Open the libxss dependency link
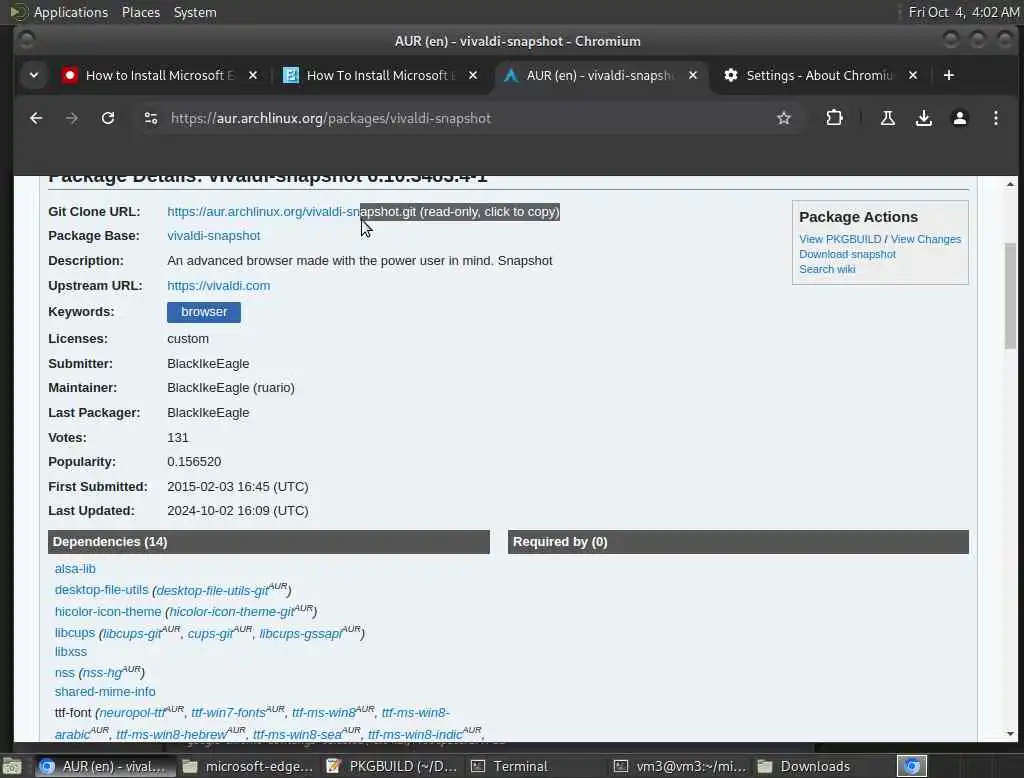The image size is (1024, 778). 71,652
